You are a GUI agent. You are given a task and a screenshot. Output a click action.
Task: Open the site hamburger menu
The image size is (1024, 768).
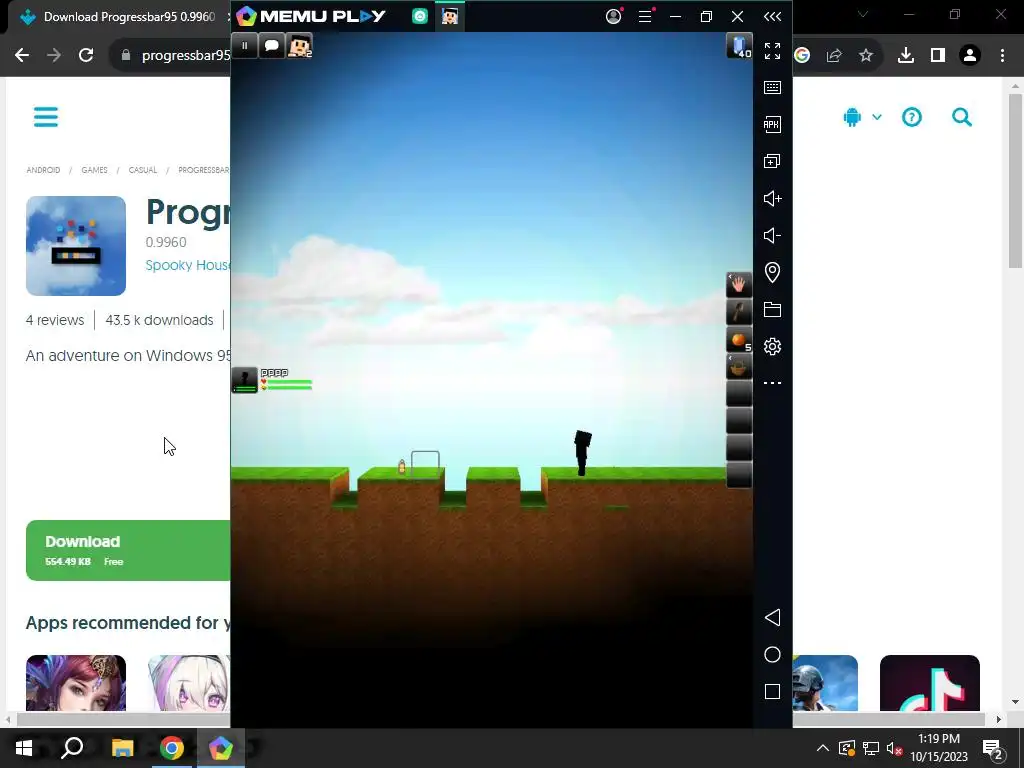click(x=46, y=118)
